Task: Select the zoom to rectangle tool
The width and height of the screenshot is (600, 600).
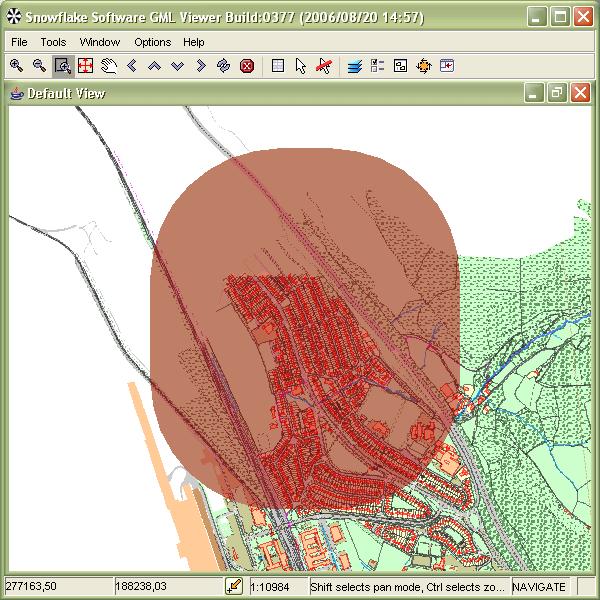Action: (x=62, y=66)
